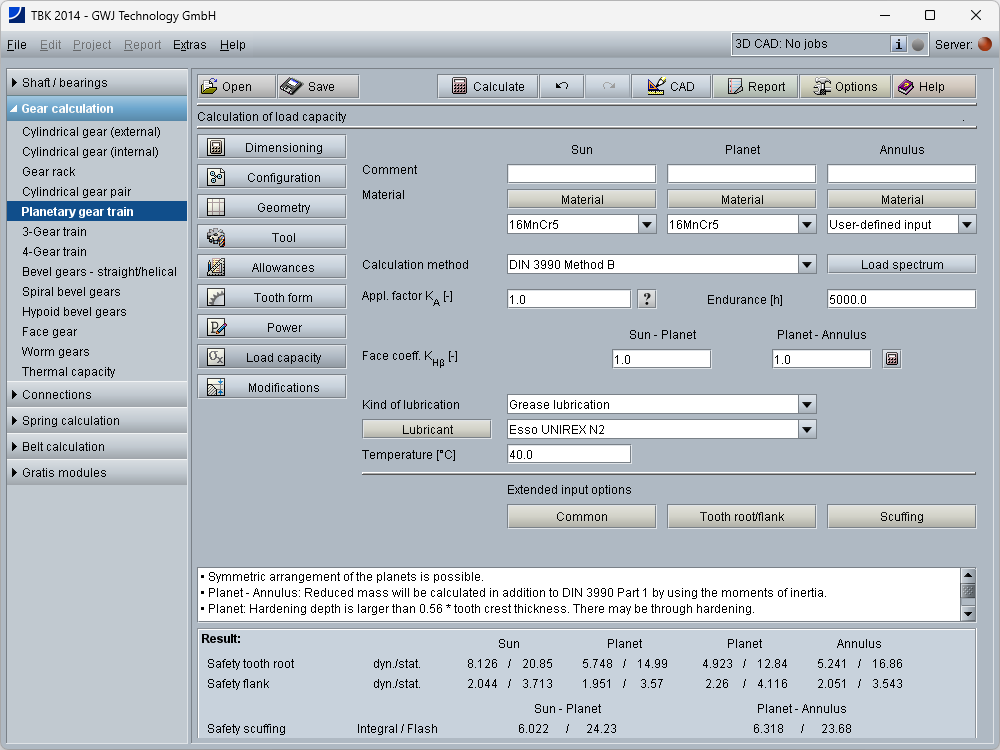
Task: Open the Kind of lubrication dropdown
Action: click(807, 405)
